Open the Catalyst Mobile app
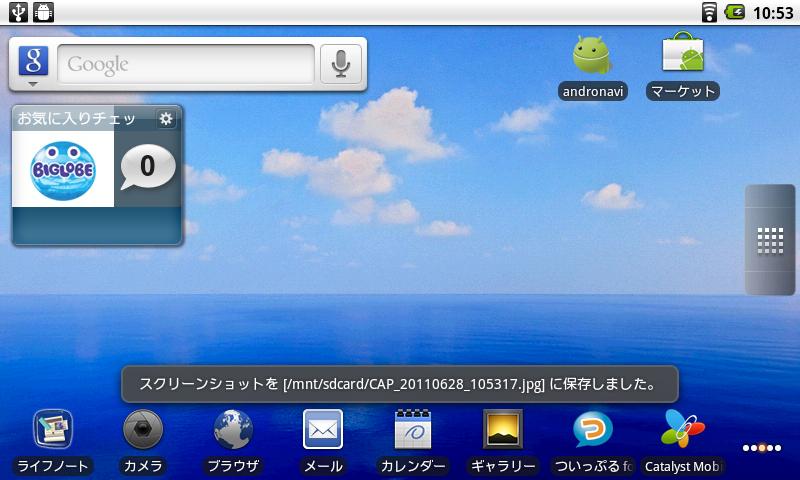 [683, 442]
